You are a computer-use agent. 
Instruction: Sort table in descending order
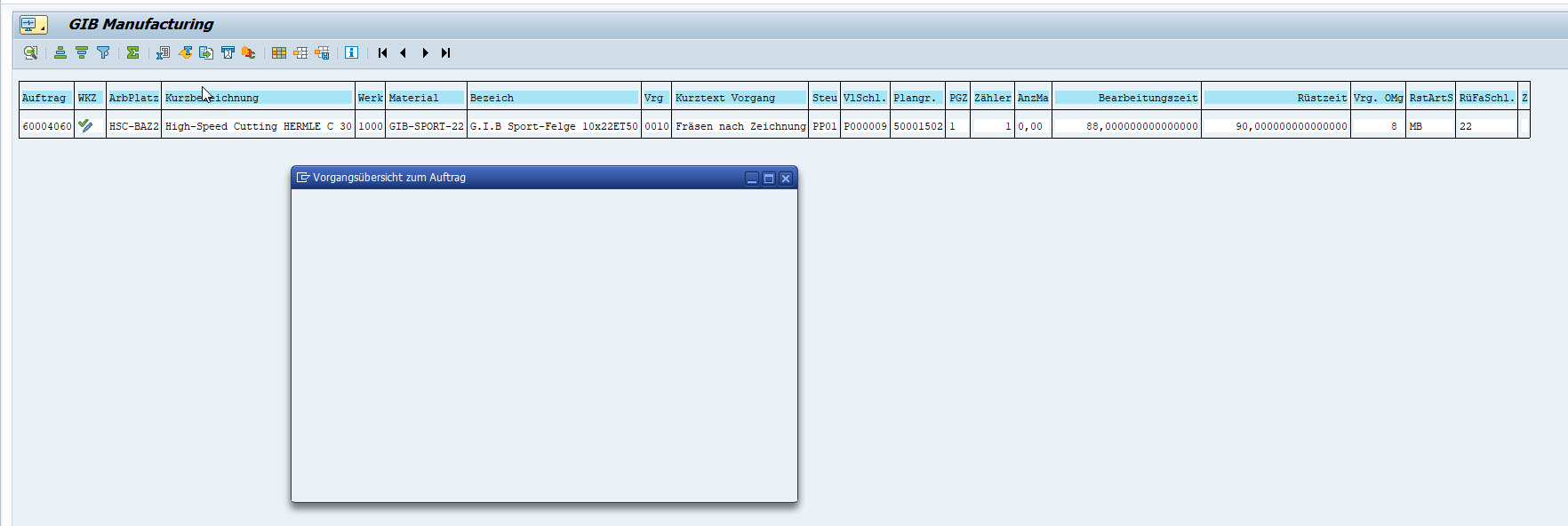82,53
